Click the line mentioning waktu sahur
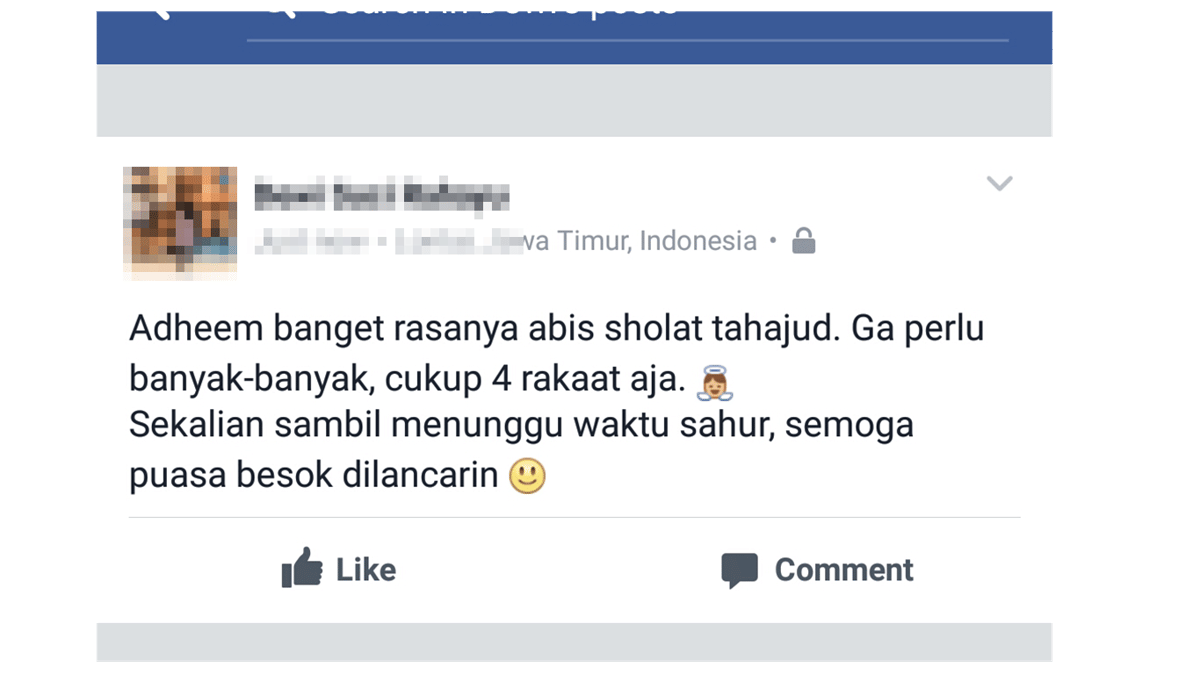Viewport: 1200px width, 674px height. pyautogui.click(x=521, y=425)
